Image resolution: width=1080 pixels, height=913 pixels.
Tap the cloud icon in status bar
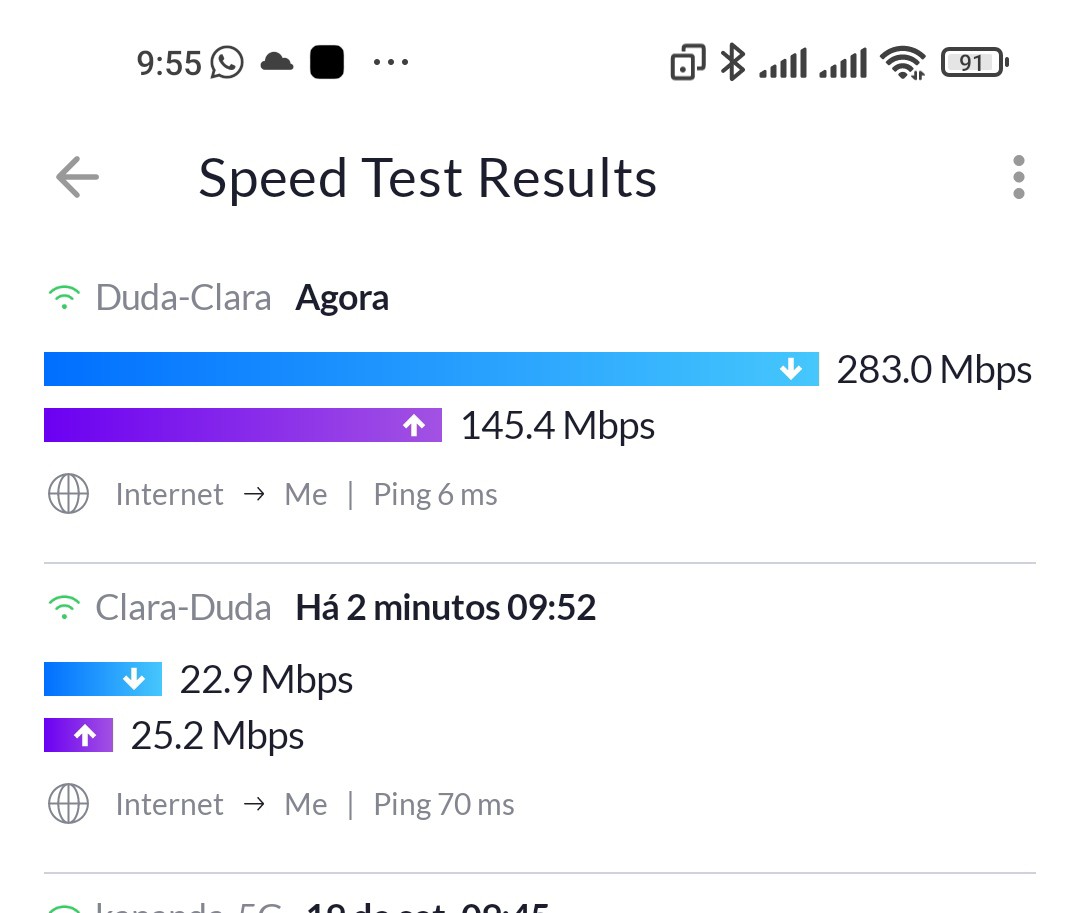(277, 63)
